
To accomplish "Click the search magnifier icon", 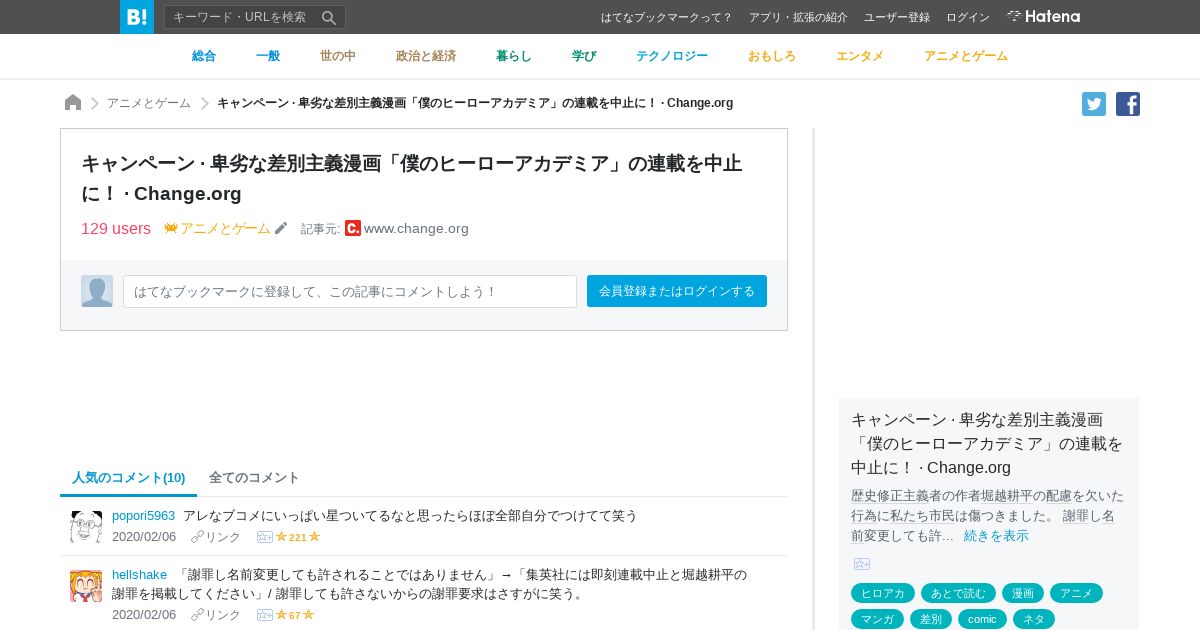I will (329, 17).
